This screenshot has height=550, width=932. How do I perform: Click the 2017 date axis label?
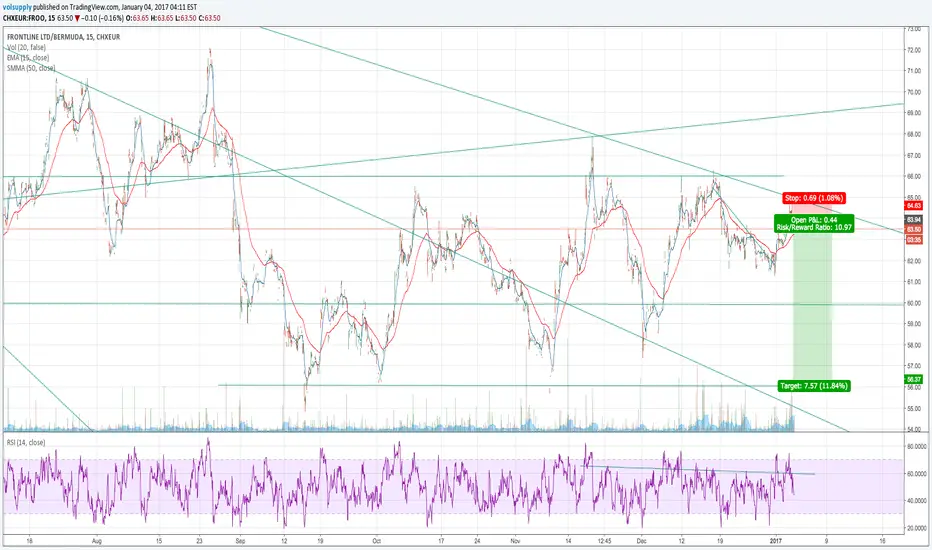tap(775, 542)
